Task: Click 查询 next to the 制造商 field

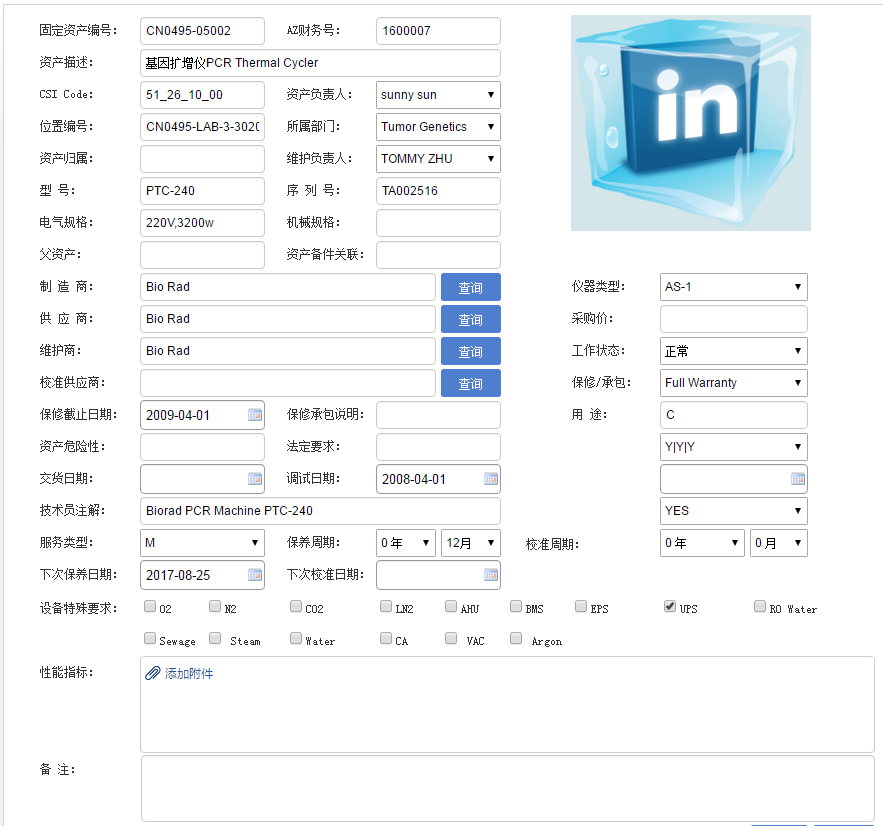Action: (470, 287)
